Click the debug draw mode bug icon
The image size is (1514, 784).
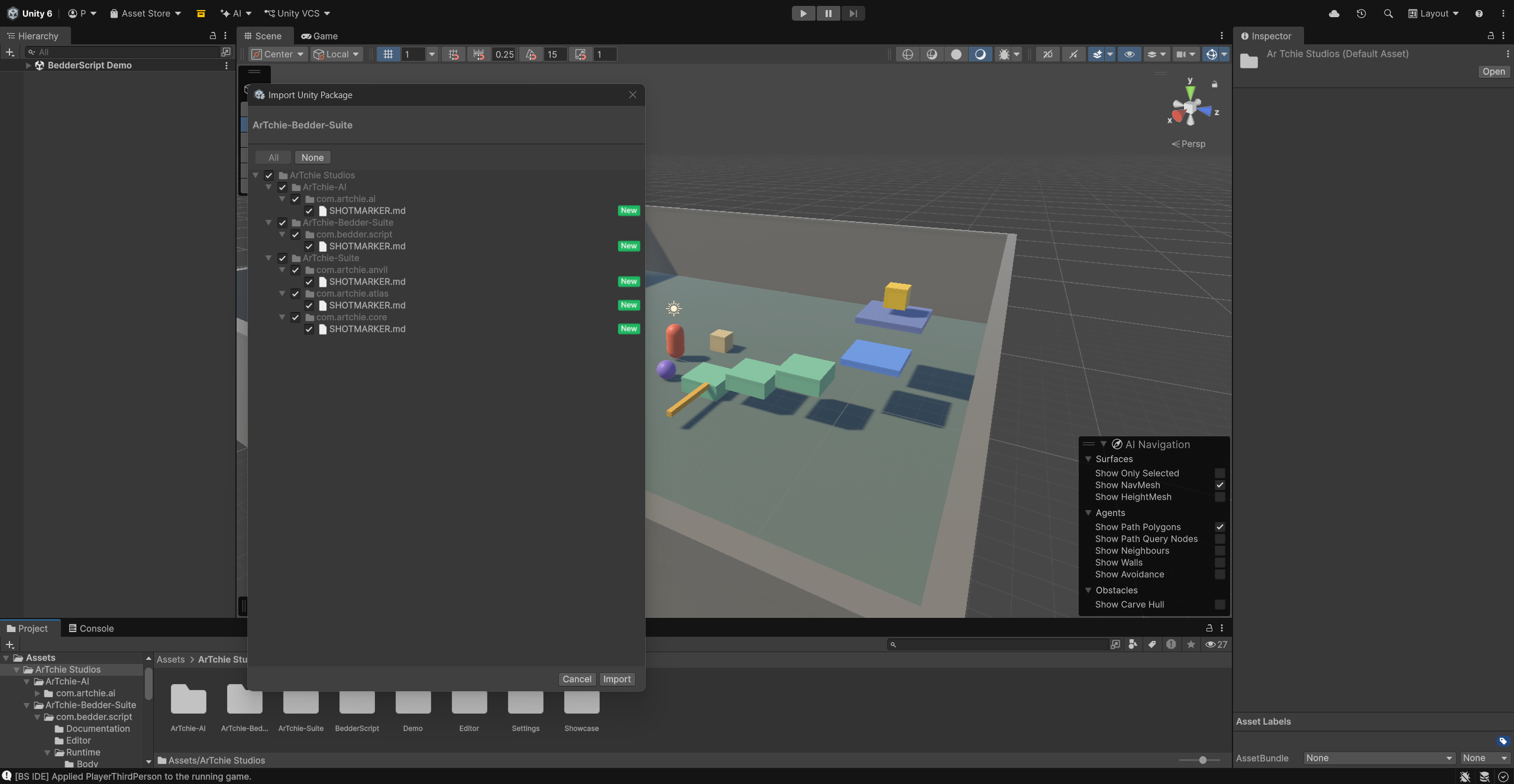click(x=1004, y=54)
